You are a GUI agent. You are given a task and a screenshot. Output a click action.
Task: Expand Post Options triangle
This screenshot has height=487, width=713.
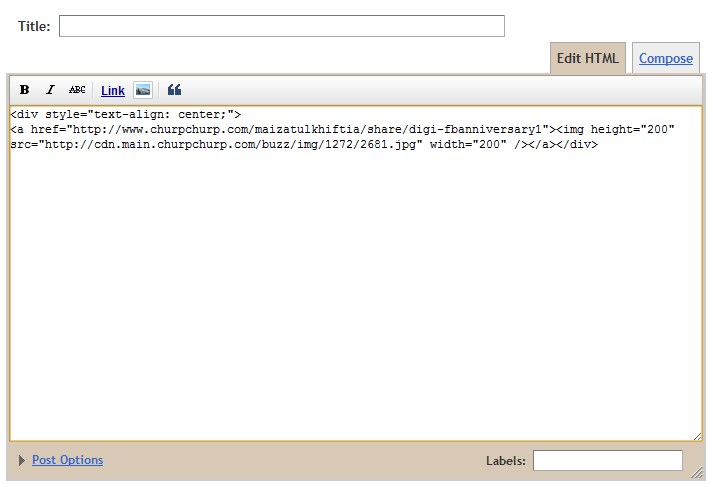[21, 461]
